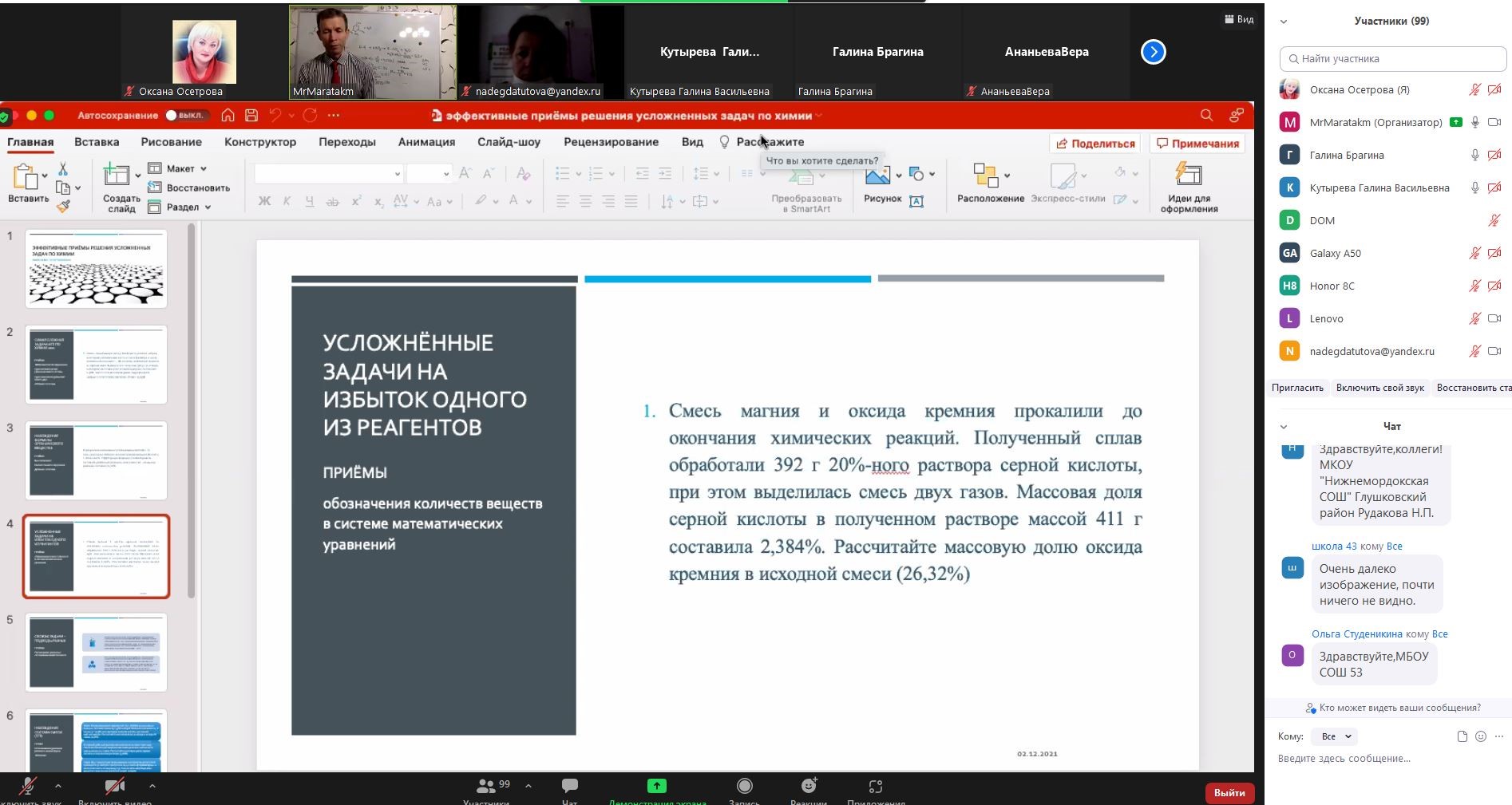Toggle underline Ч formatting

click(x=309, y=201)
